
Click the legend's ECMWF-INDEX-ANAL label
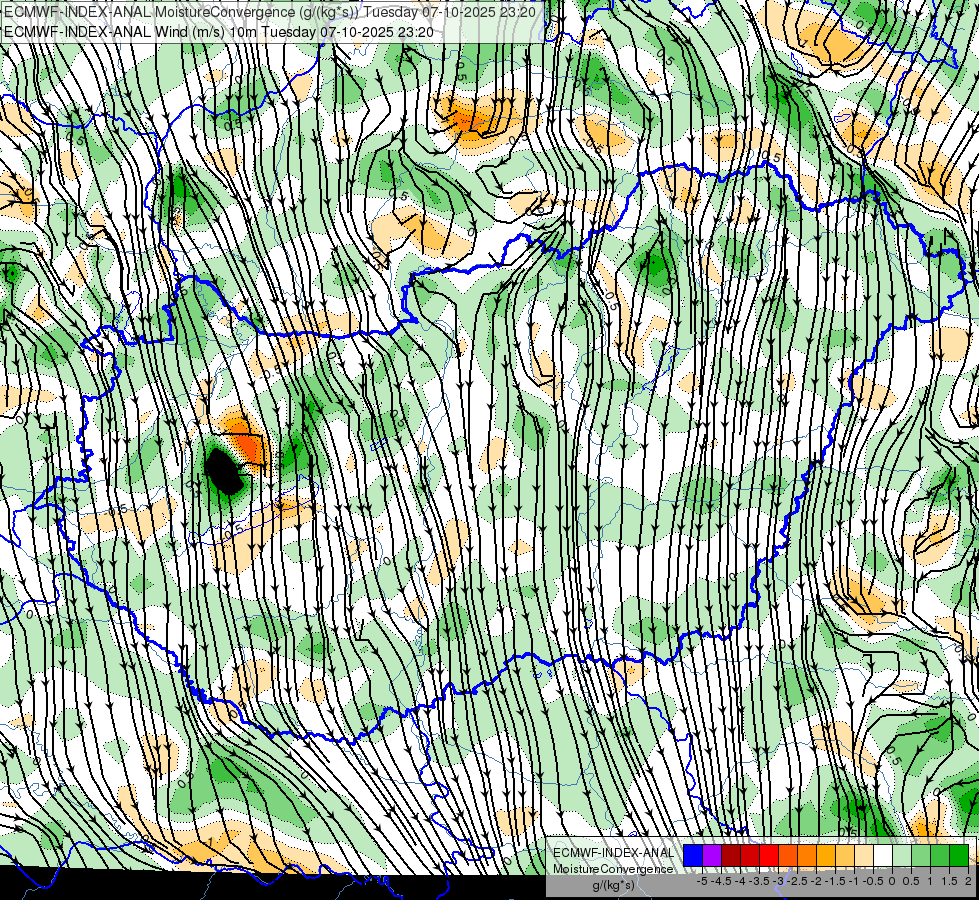613,853
